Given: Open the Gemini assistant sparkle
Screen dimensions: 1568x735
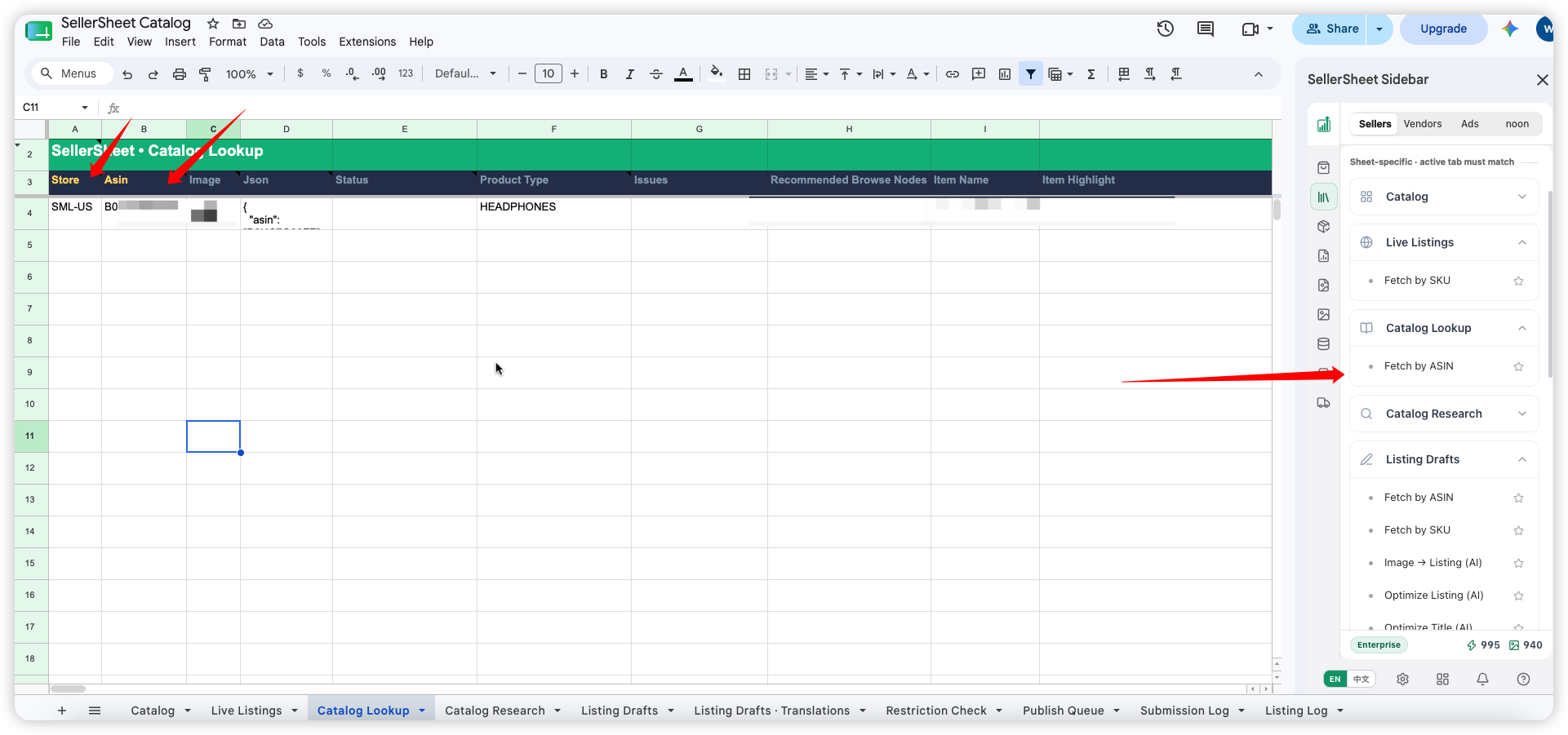Looking at the screenshot, I should point(1510,29).
